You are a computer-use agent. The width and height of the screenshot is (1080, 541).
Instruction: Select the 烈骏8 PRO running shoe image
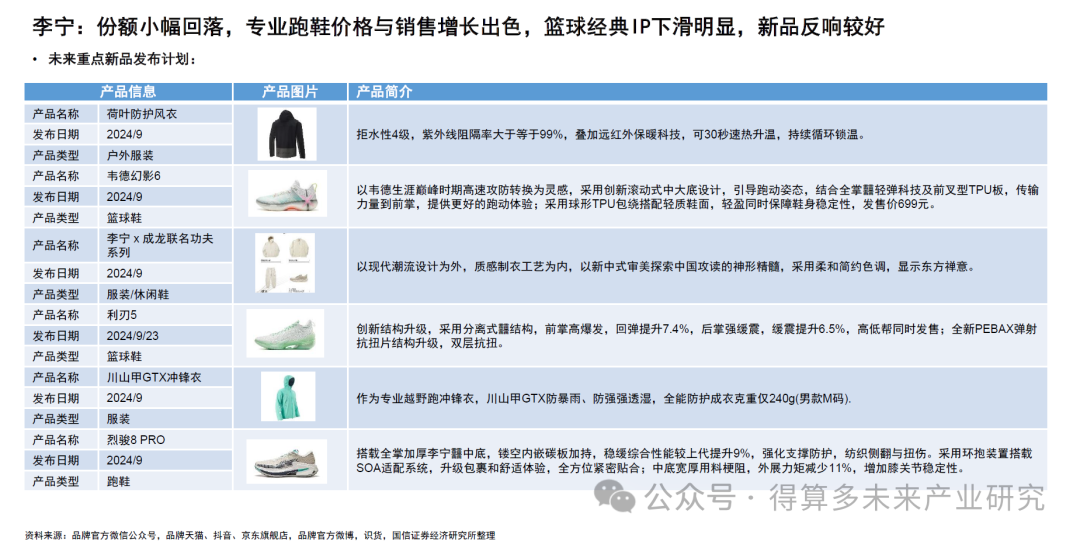tap(287, 461)
